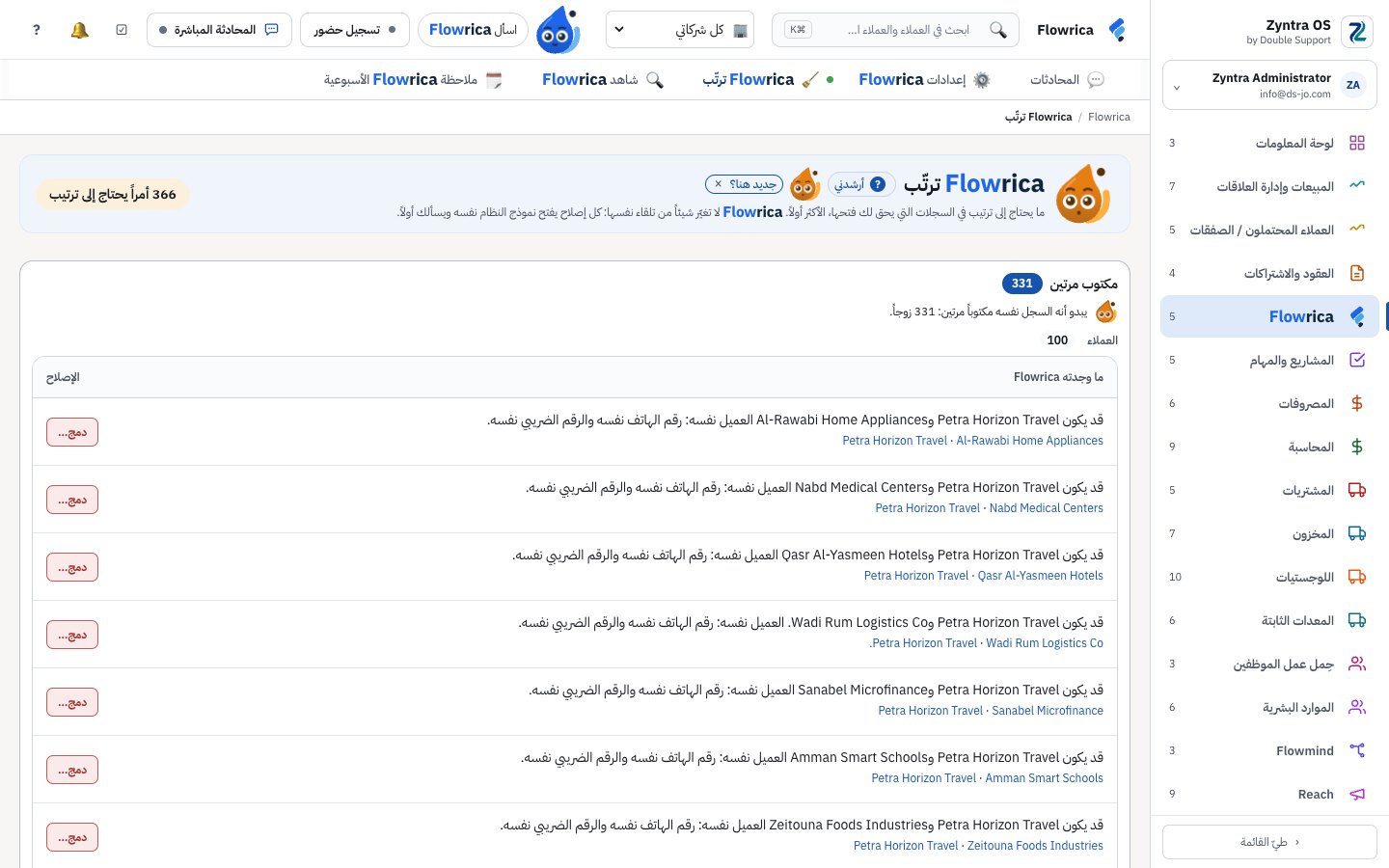Focus the search clients input field
Image resolution: width=1389 pixels, height=868 pixels.
click(897, 30)
